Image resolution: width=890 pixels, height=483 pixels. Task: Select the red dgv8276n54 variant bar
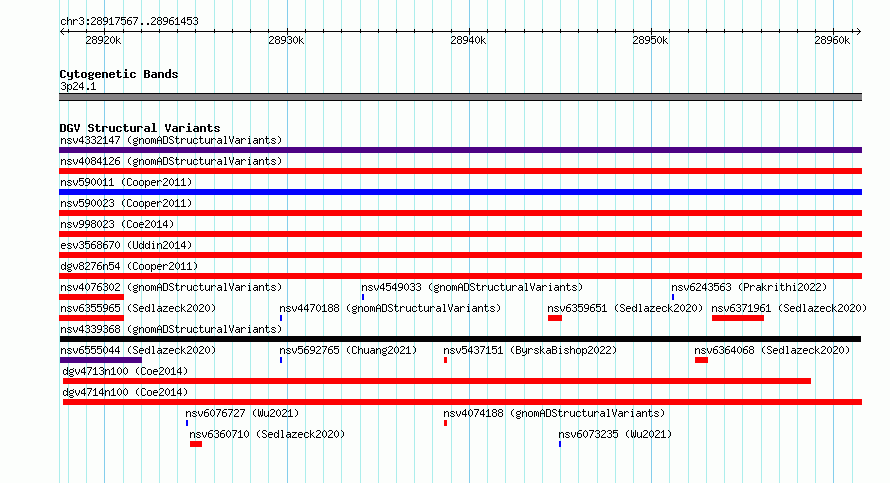tap(460, 276)
